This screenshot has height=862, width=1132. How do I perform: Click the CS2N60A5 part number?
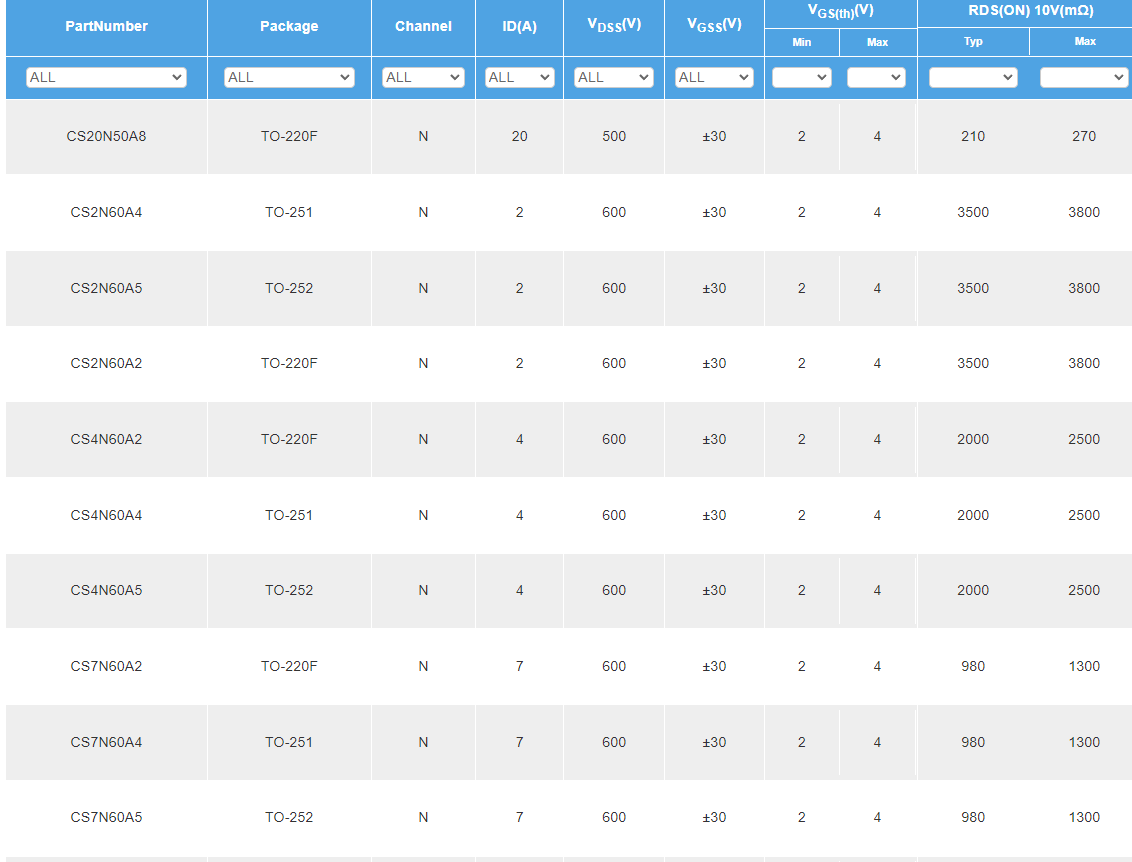pos(106,288)
